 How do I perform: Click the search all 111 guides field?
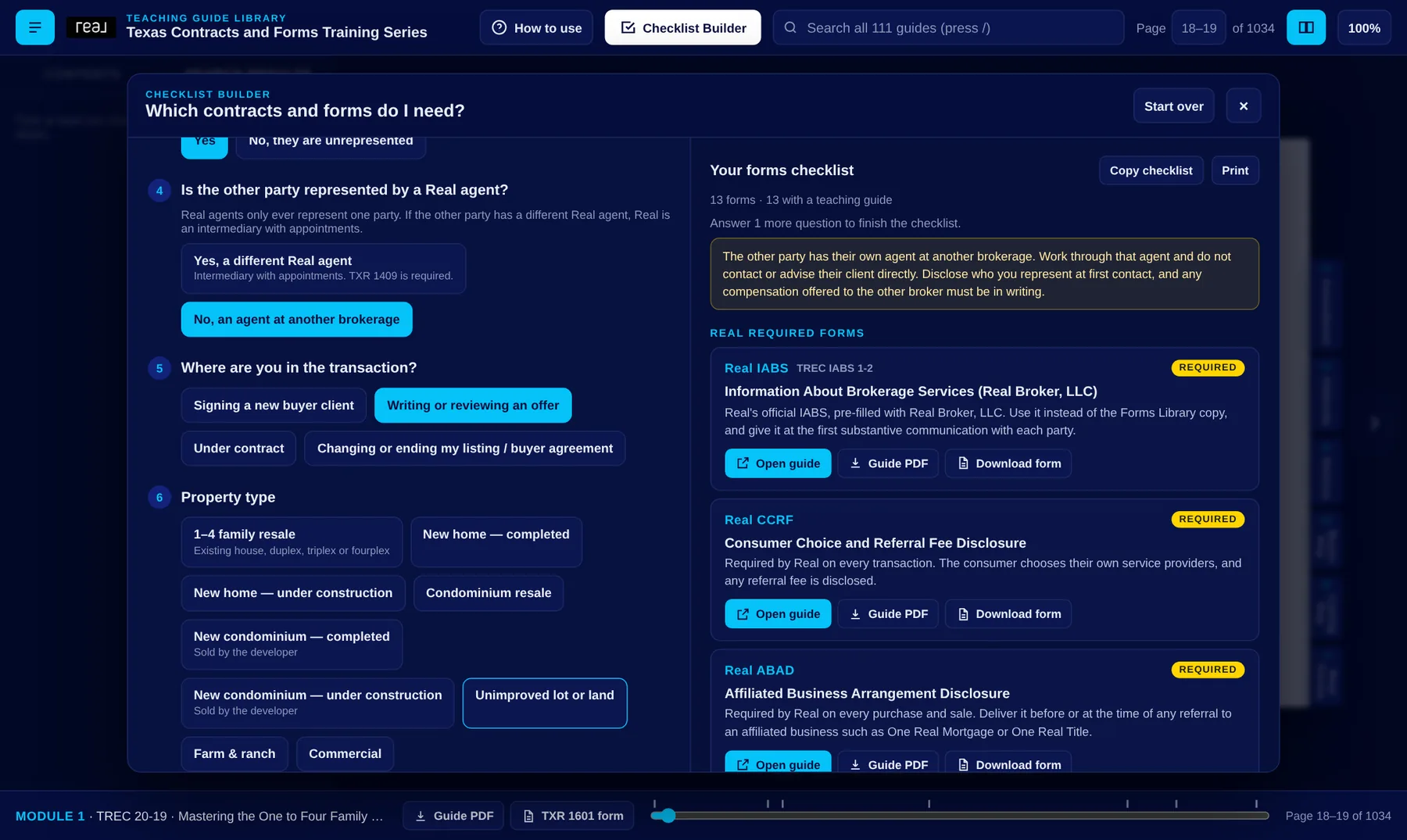point(948,27)
